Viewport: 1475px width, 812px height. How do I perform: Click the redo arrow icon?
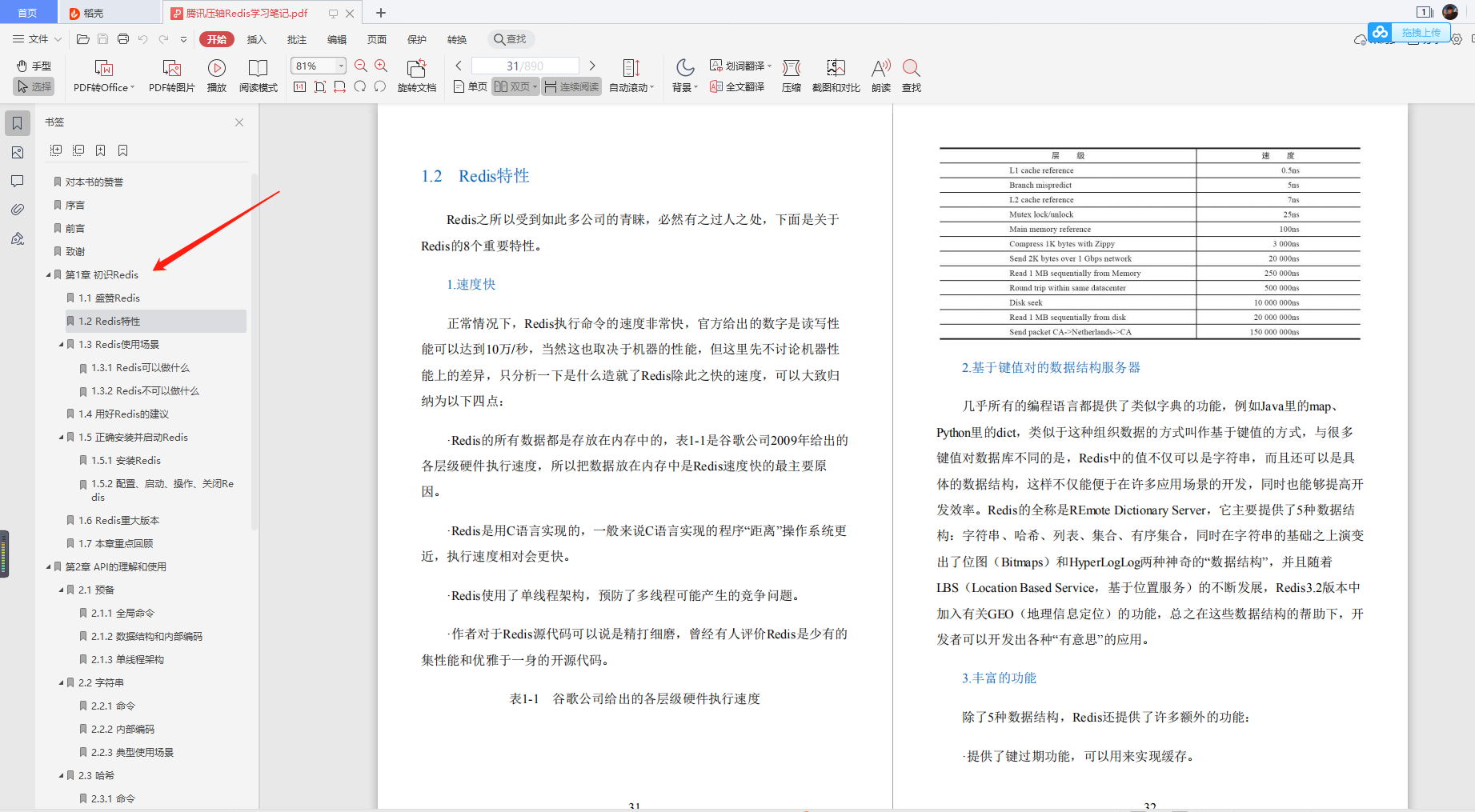click(163, 39)
